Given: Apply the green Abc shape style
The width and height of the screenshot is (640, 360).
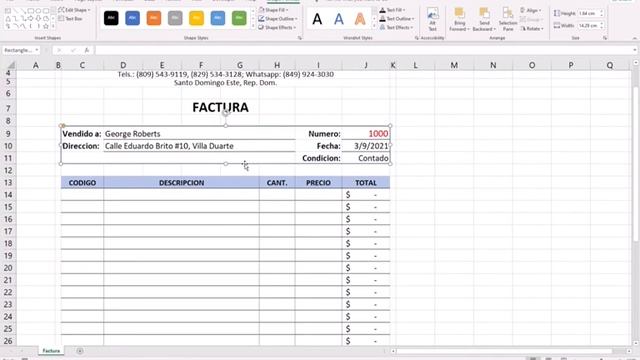Looking at the screenshot, I should click(239, 18).
